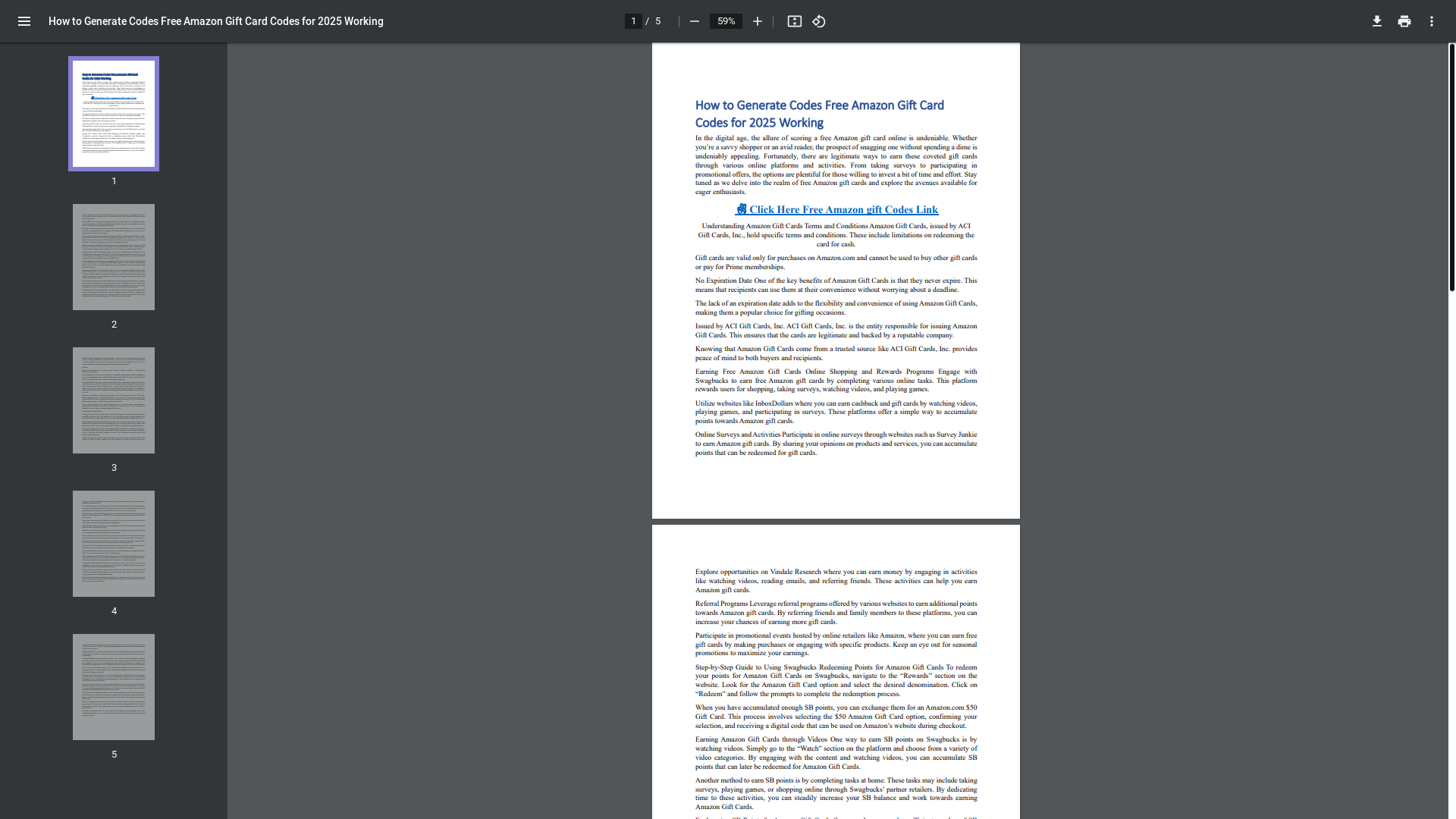Click the total page count '5'
Screen dimensions: 1456x819
click(658, 21)
